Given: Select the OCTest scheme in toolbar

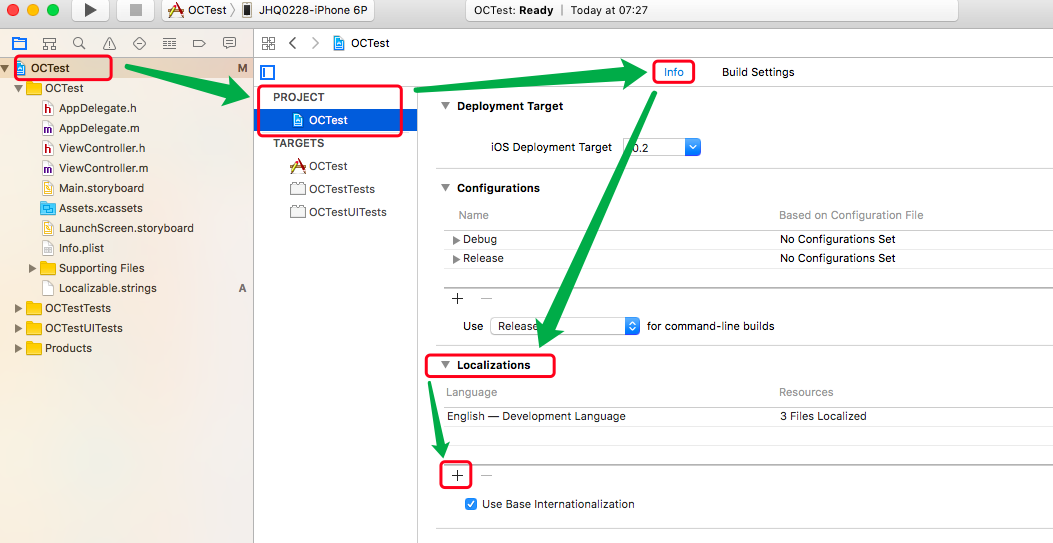Looking at the screenshot, I should (198, 10).
